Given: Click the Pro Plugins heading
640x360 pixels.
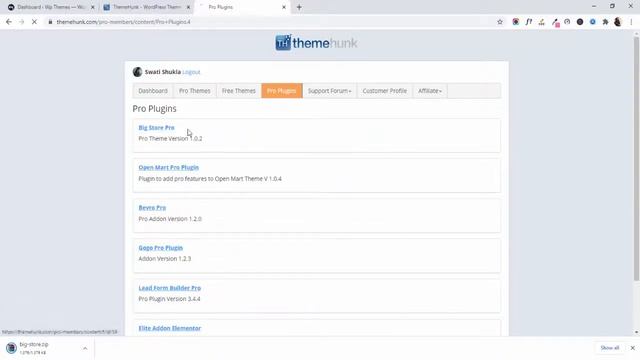Looking at the screenshot, I should tap(154, 109).
